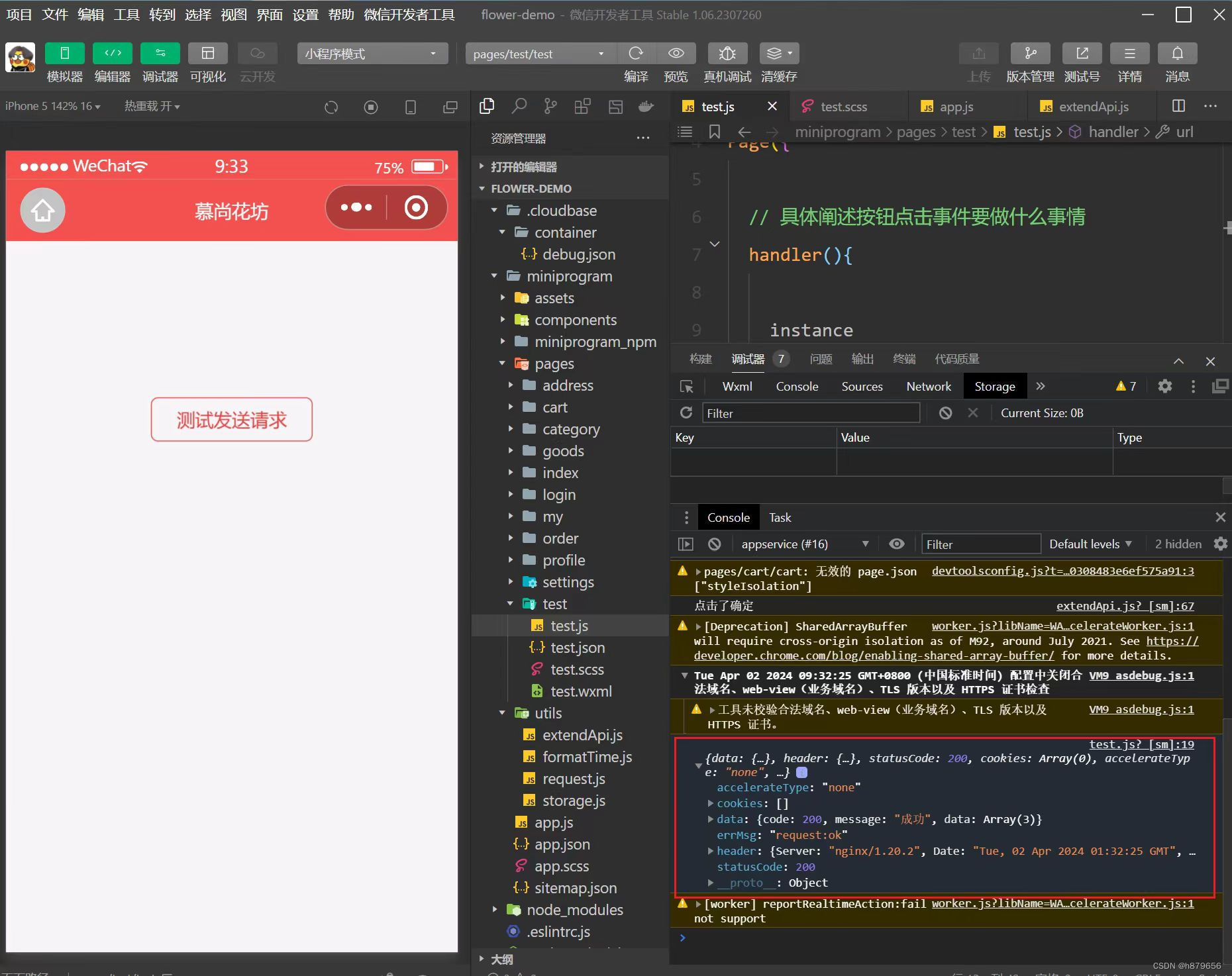The image size is (1232, 976).
Task: Toggle the debugger (调试器) panel
Action: (160, 54)
